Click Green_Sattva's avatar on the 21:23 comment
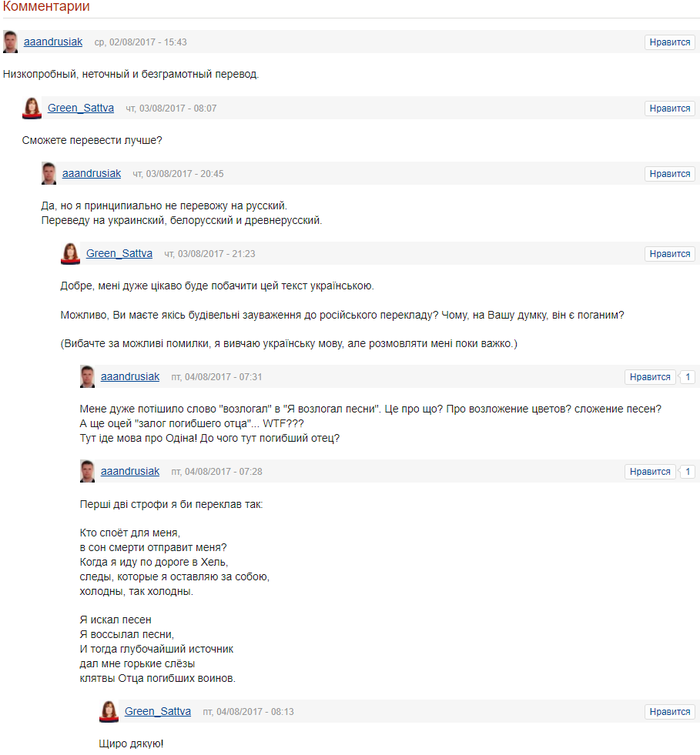Screen dimensions: 700x755 click(70, 254)
